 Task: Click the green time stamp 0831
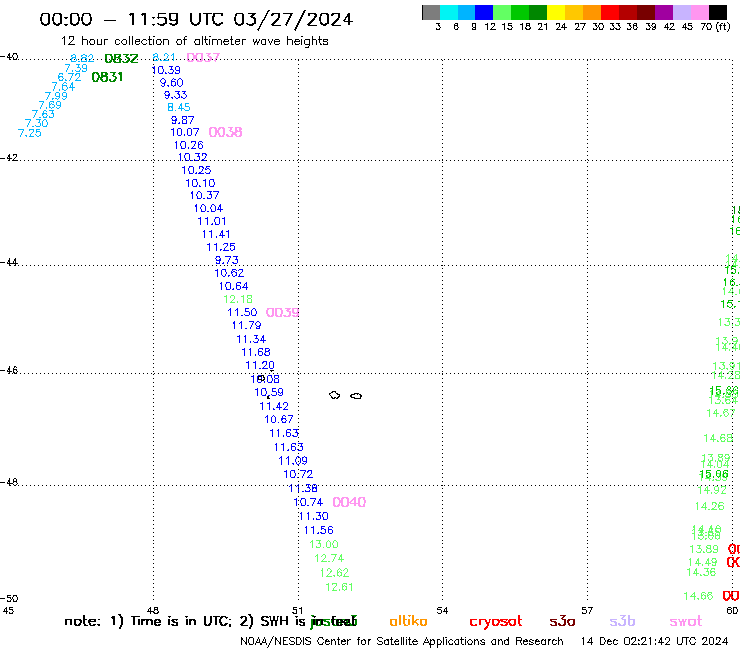[x=107, y=77]
